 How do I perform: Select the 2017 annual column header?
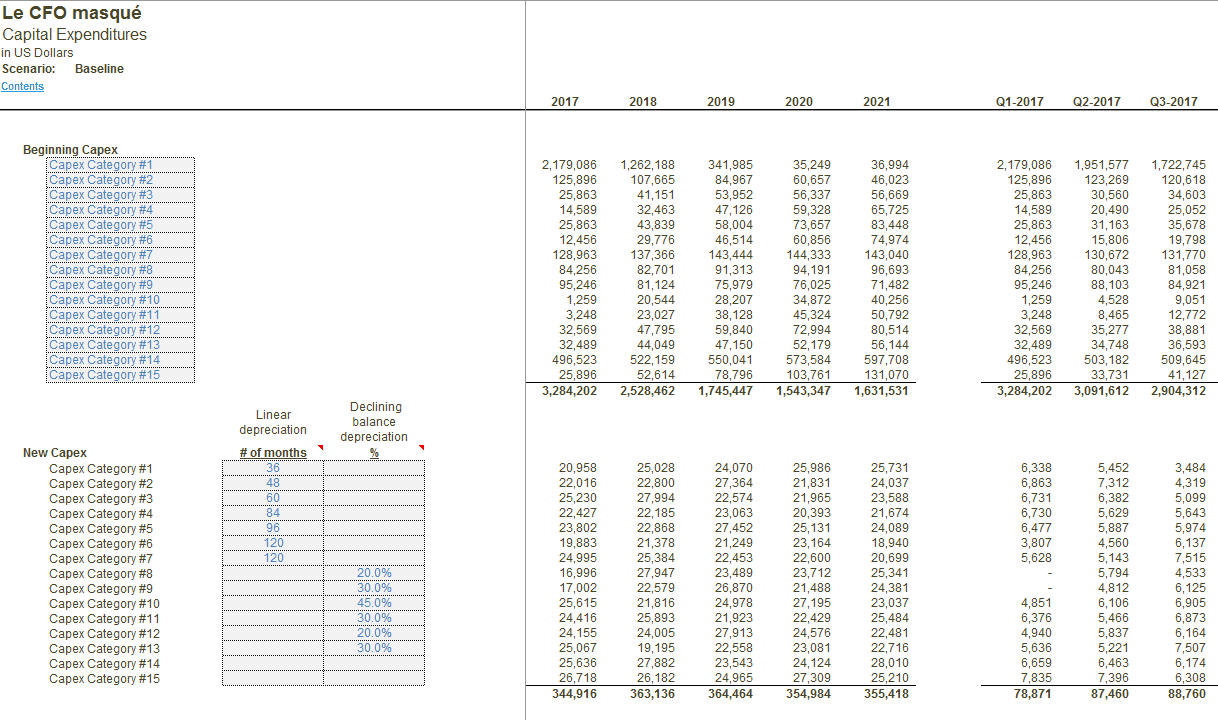click(564, 102)
